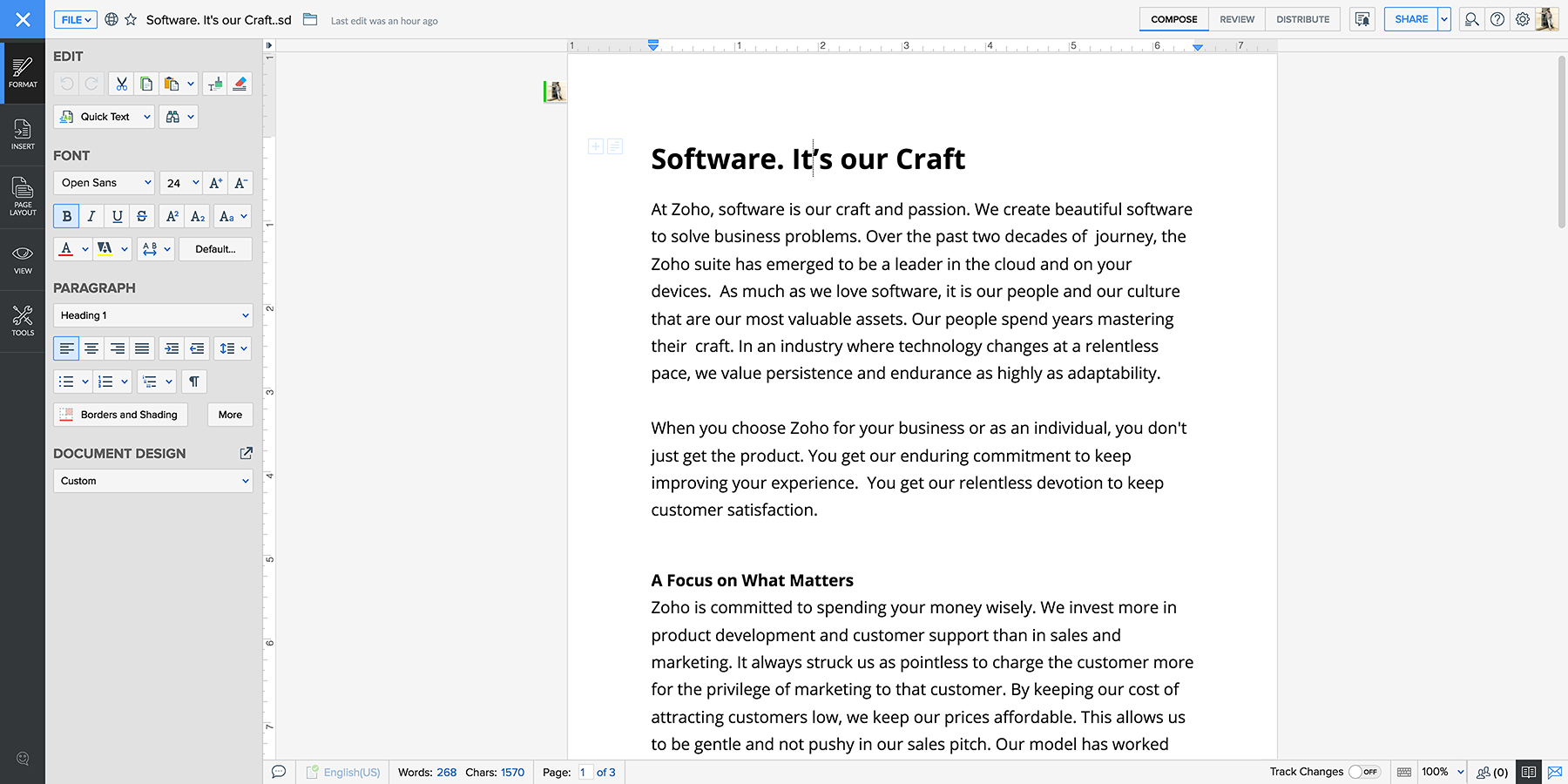The image size is (1568, 784).
Task: Click the Clear Formatting eraser icon
Action: (x=240, y=84)
